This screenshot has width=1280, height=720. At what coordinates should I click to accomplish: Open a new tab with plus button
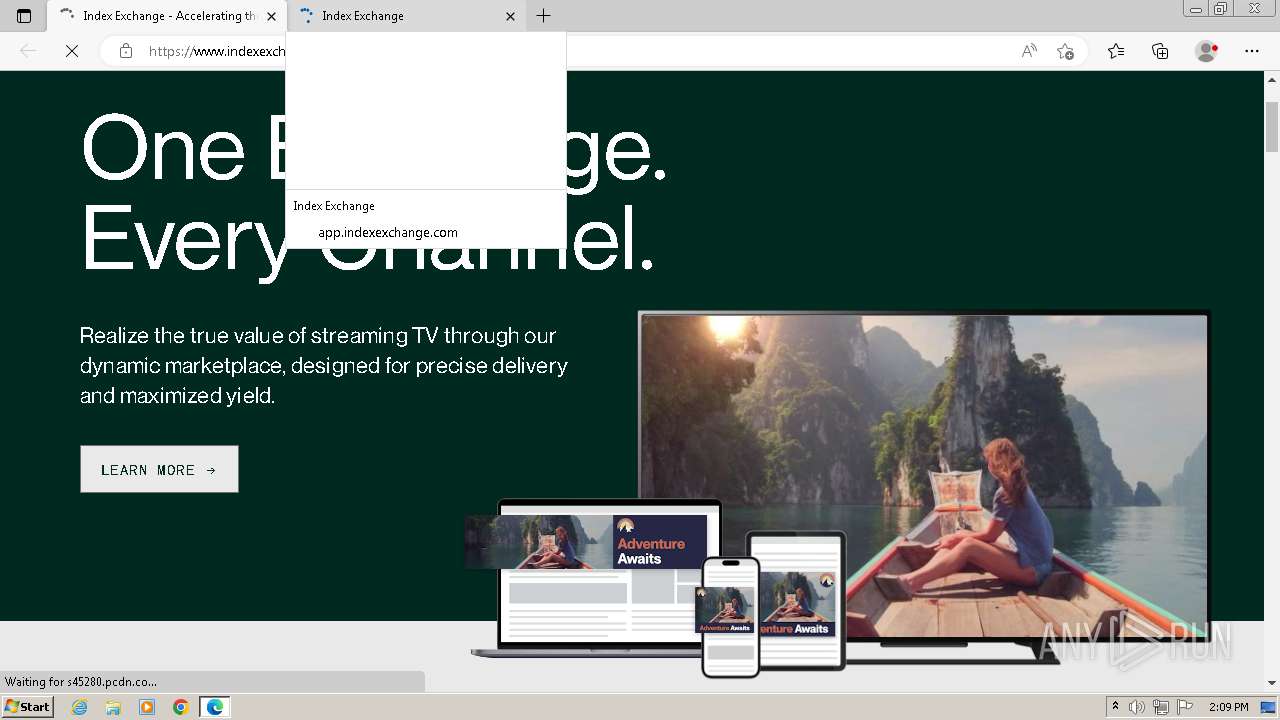click(x=543, y=16)
